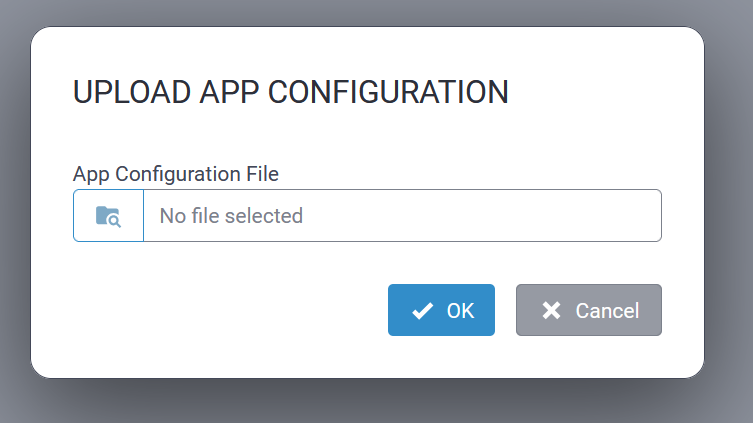The image size is (753, 423).
Task: Open file browser via folder-search icon
Action: (x=108, y=215)
